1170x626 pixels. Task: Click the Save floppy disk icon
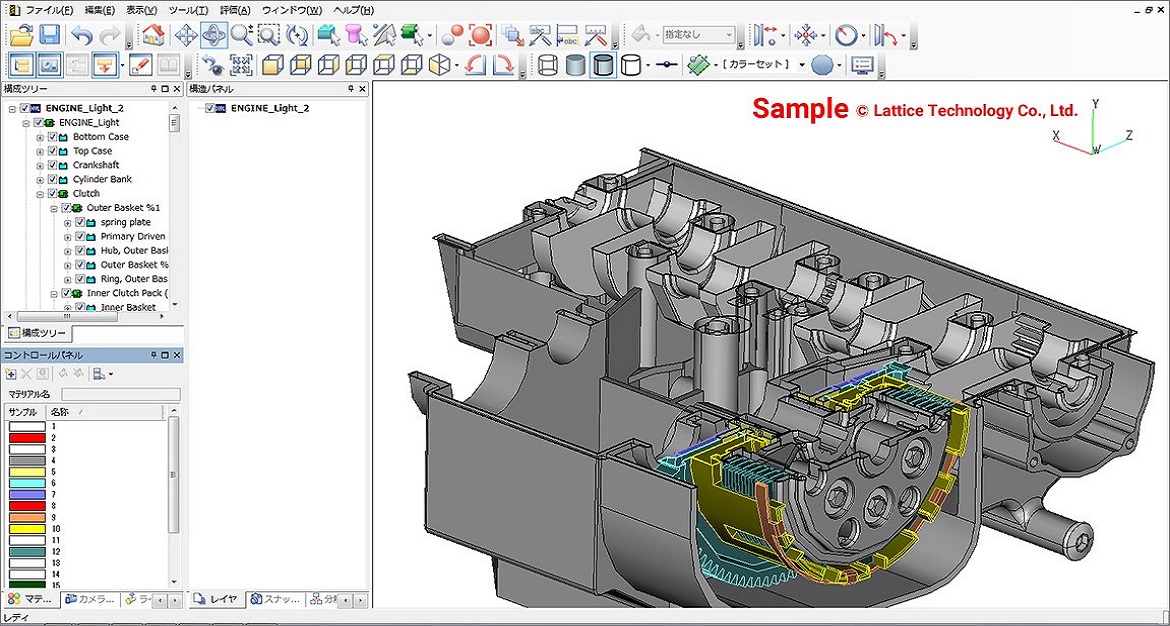click(49, 35)
